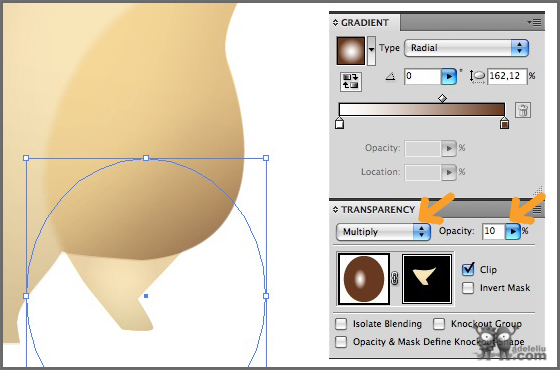
Task: Click the Delete Stop trash icon
Action: [x=523, y=110]
